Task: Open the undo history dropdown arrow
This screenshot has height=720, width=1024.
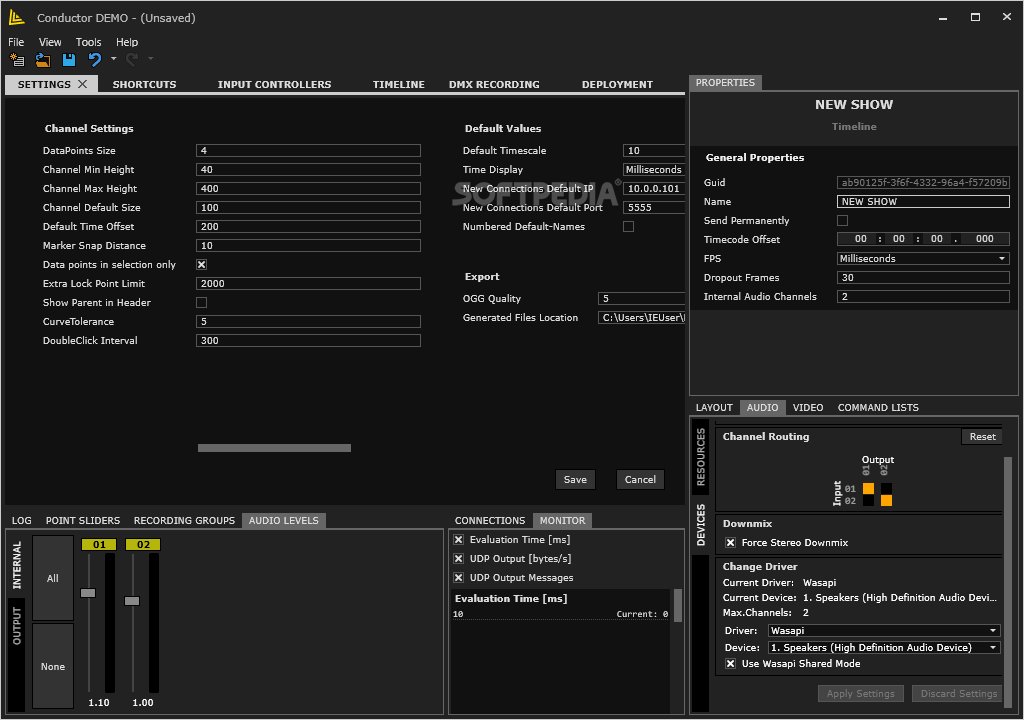Action: pyautogui.click(x=113, y=59)
